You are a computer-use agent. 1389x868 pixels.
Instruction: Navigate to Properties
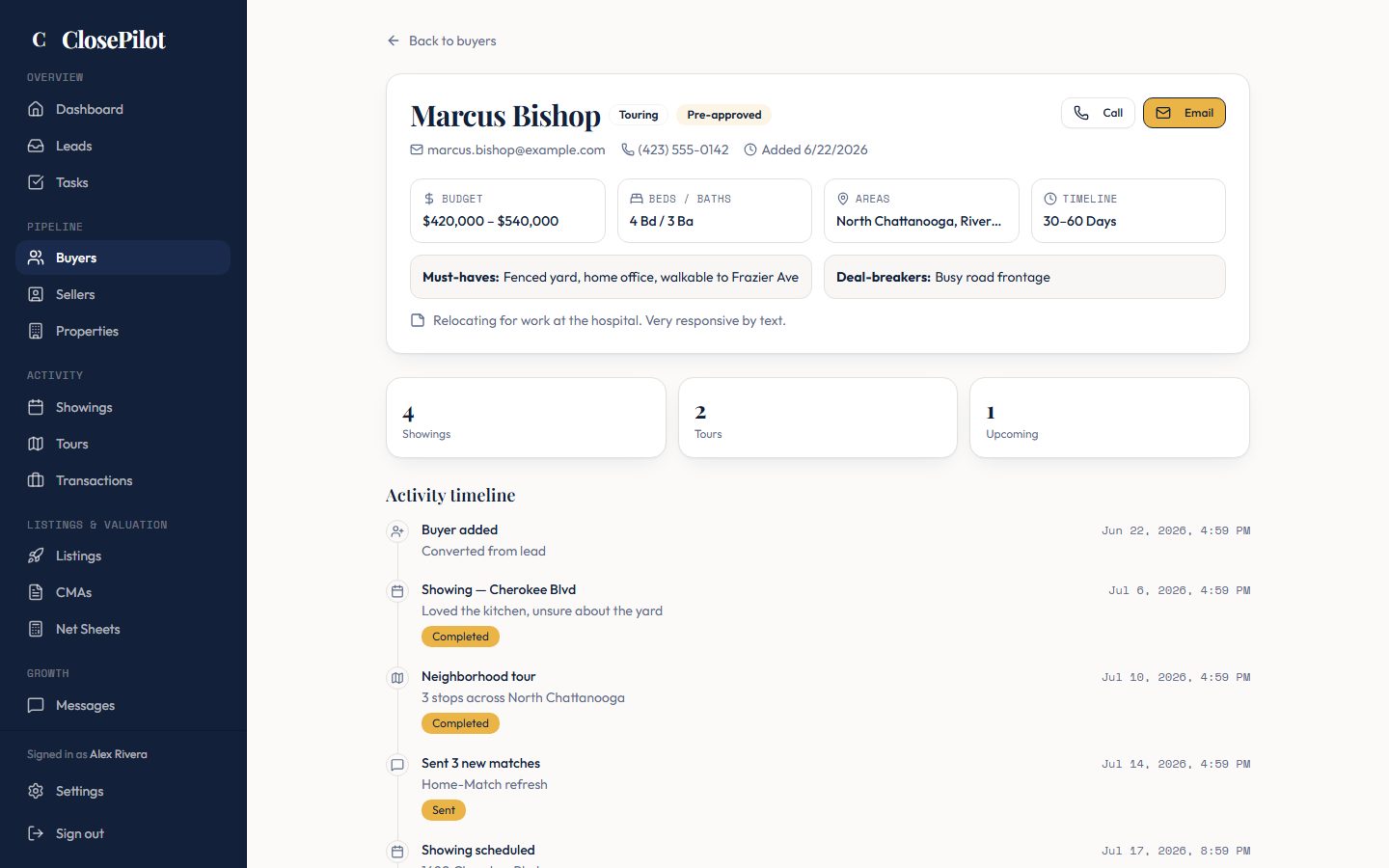(123, 331)
